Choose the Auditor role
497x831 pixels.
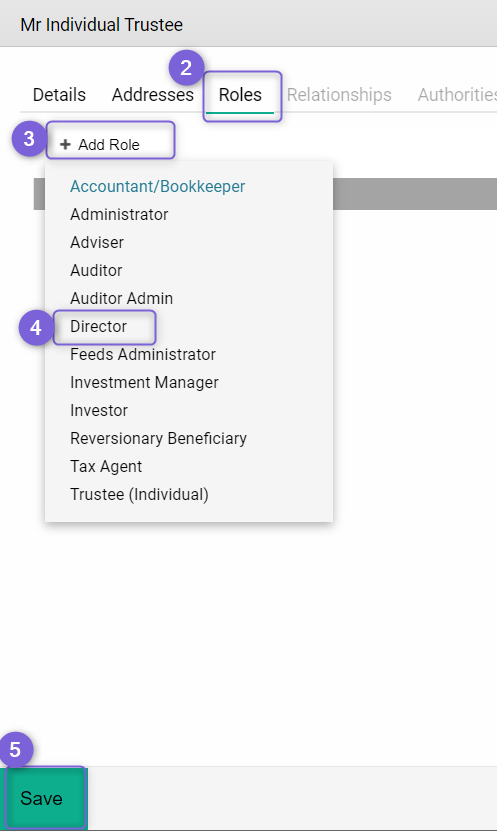tap(96, 270)
